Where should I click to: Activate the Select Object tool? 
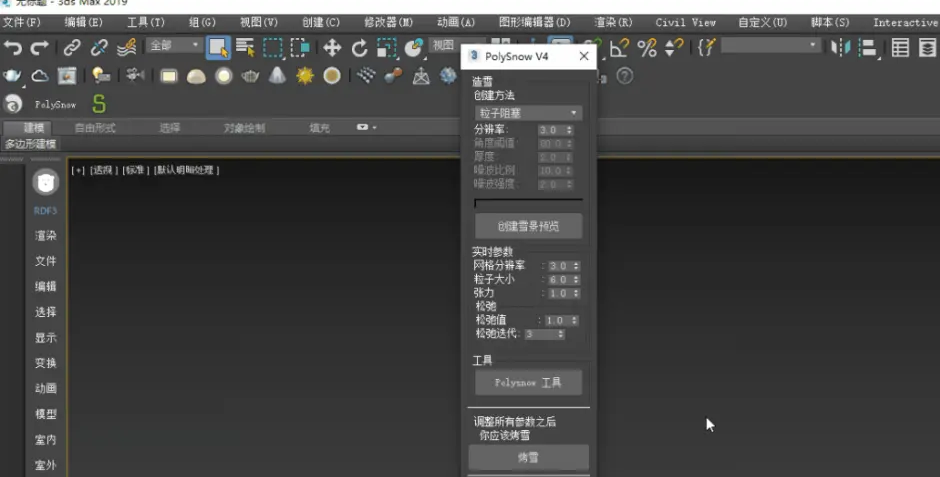218,47
